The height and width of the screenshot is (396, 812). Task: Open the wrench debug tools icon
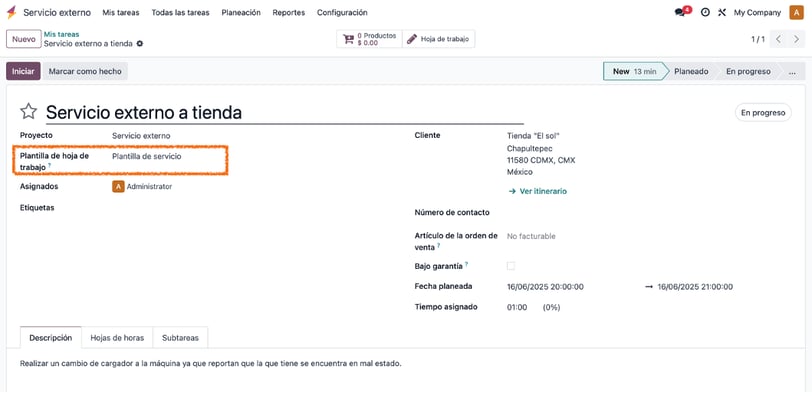click(x=722, y=12)
